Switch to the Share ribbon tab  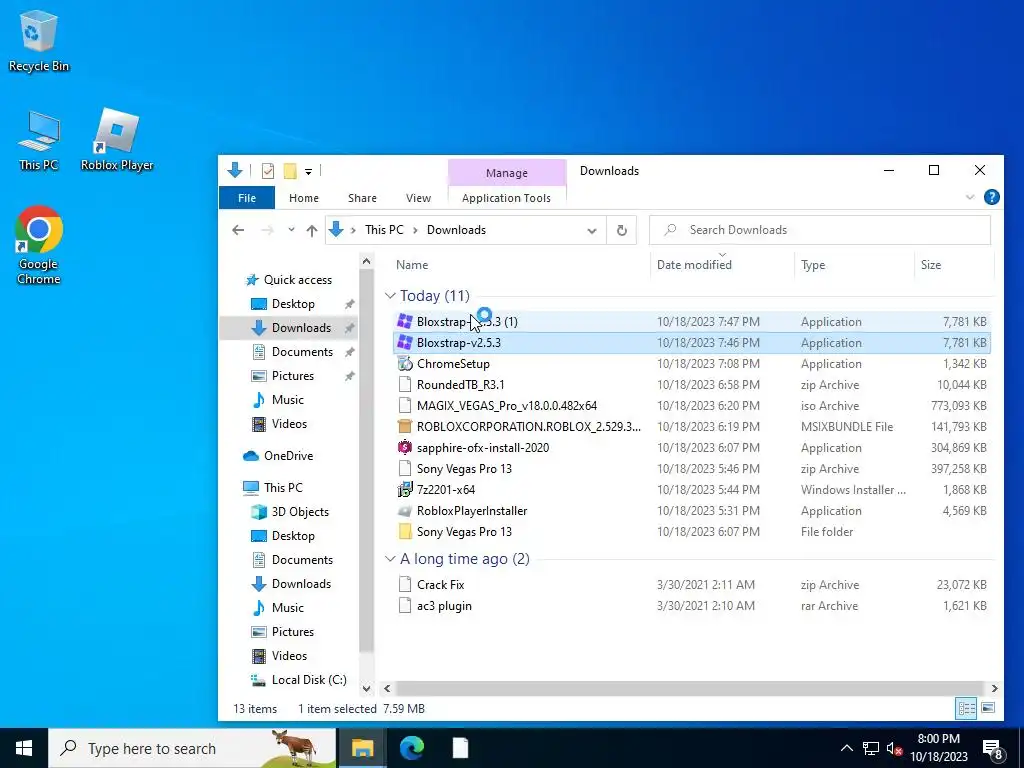[362, 198]
